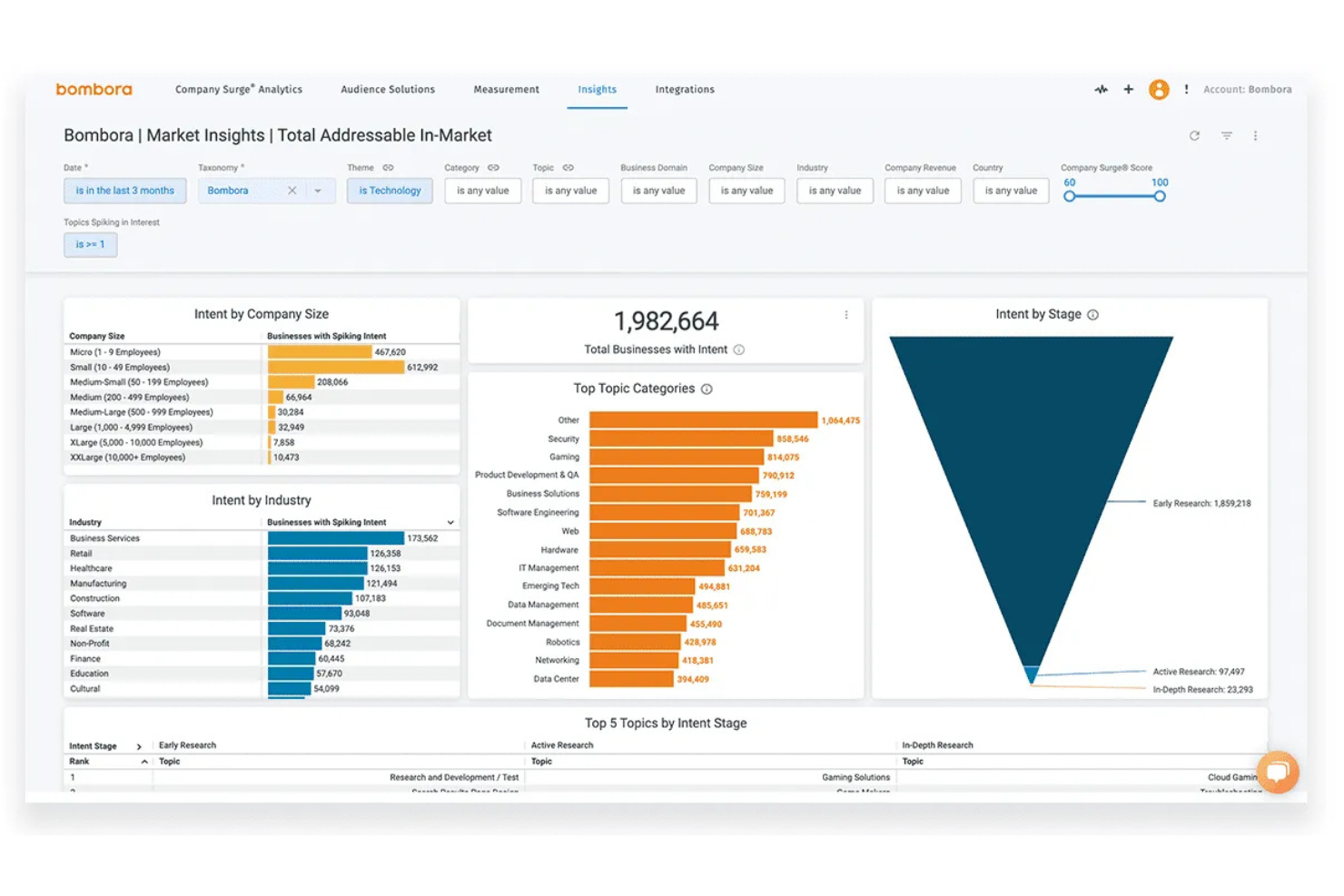Show info for Top Topic Categories
Image resolution: width=1344 pixels, height=896 pixels.
(x=707, y=389)
